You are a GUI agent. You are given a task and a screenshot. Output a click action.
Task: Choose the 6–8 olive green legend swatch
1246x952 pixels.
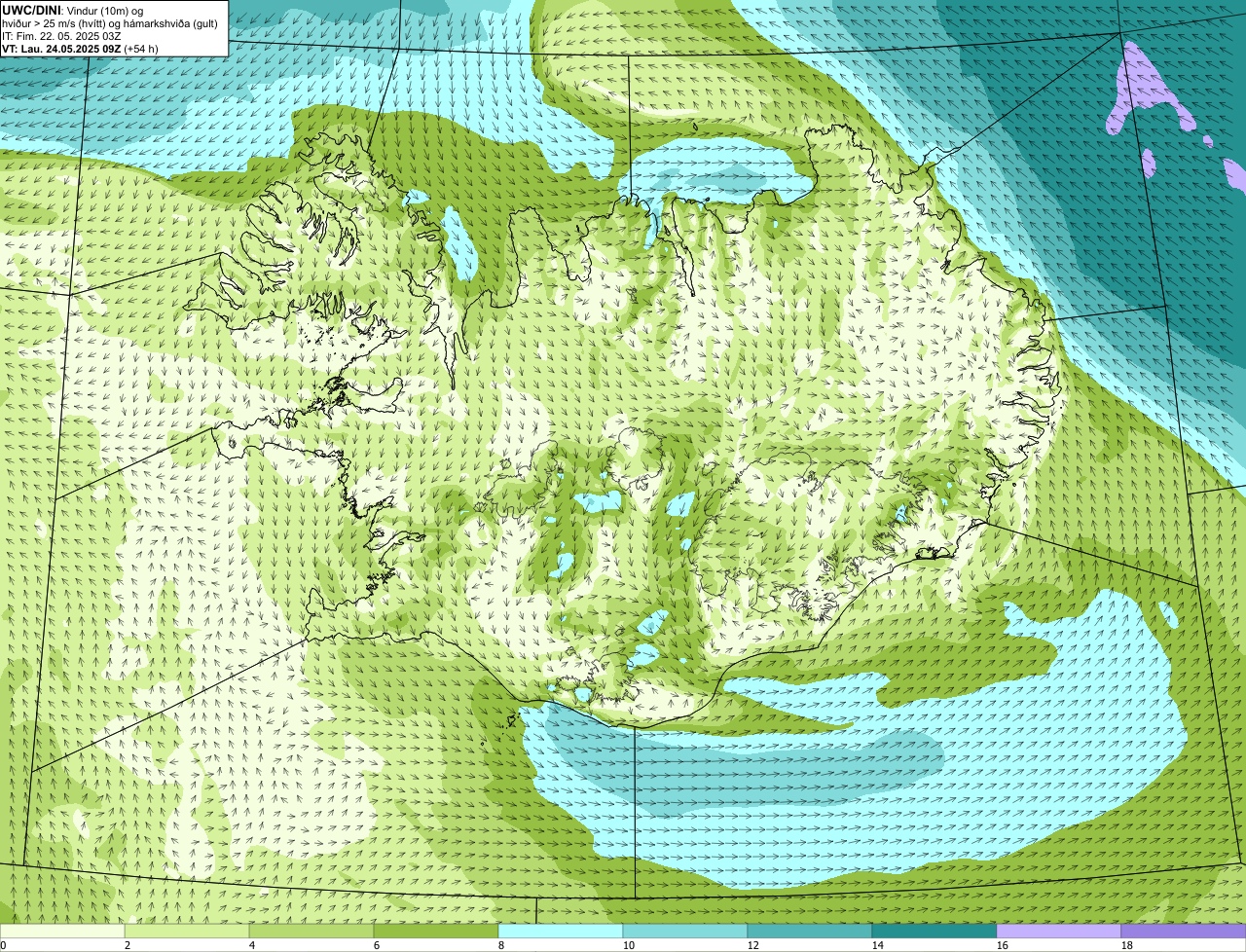tap(436, 931)
